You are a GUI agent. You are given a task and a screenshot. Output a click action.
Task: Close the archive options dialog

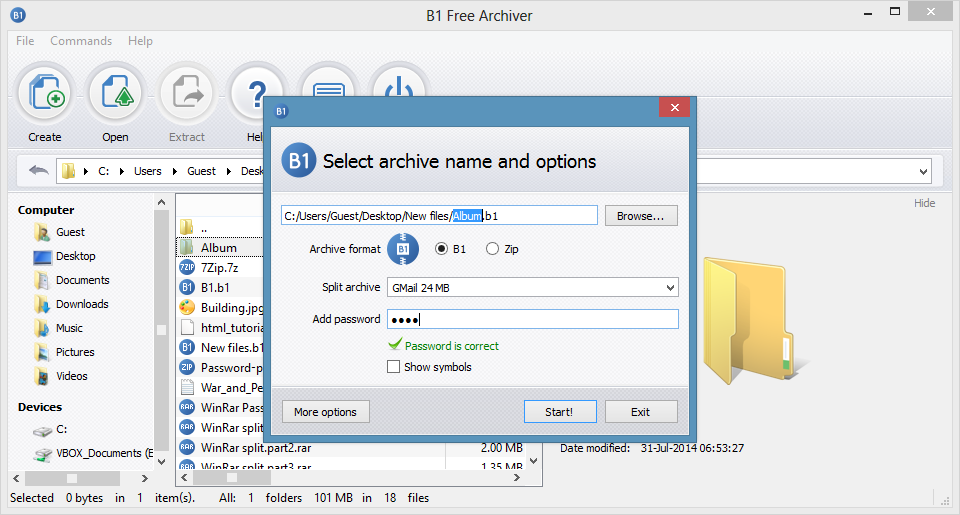675,108
